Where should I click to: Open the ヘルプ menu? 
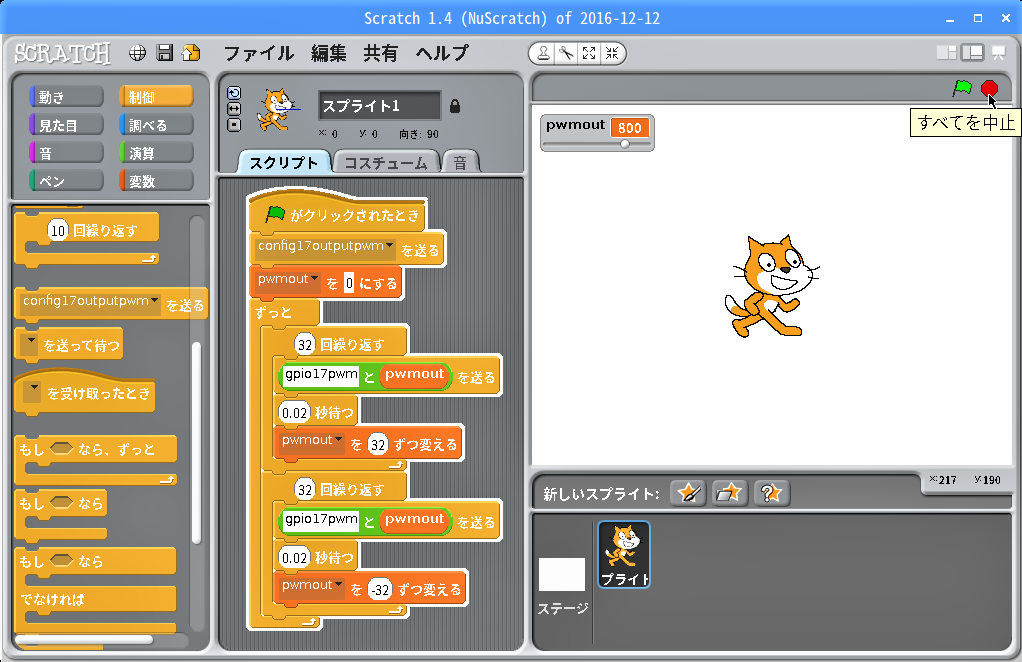pos(443,53)
